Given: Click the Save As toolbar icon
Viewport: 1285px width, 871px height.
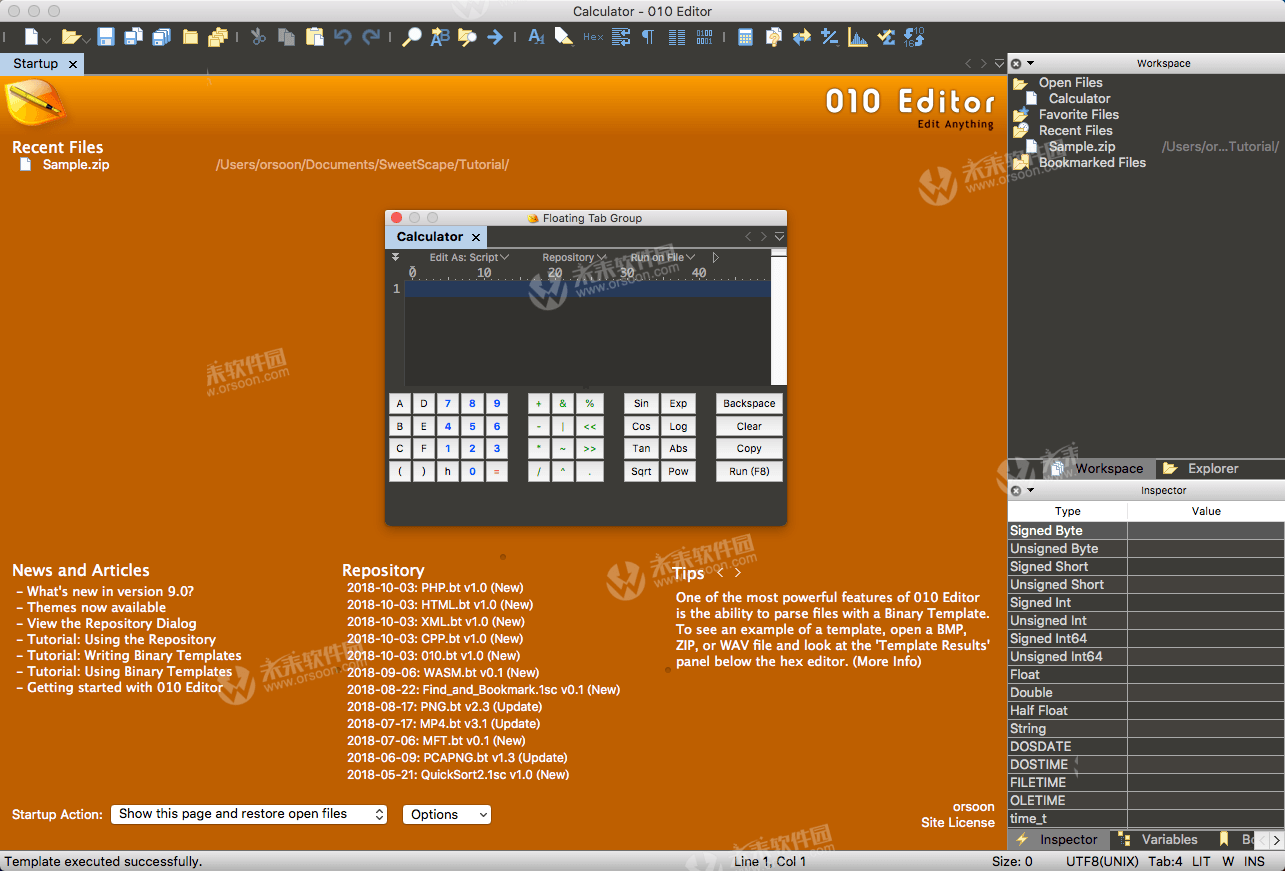Looking at the screenshot, I should (x=133, y=37).
